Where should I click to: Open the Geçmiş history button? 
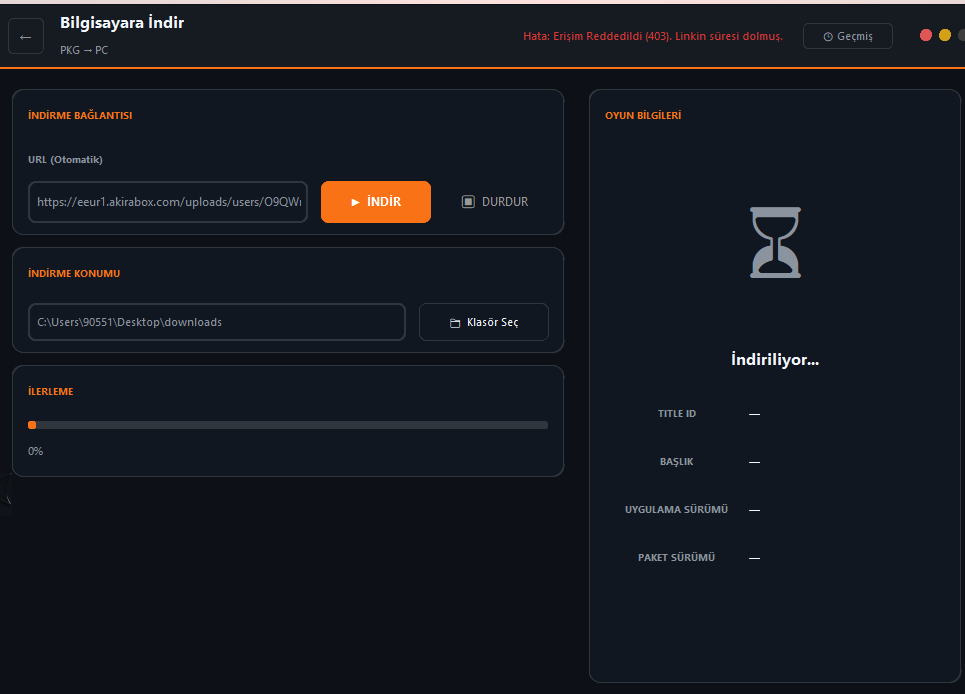coord(847,36)
